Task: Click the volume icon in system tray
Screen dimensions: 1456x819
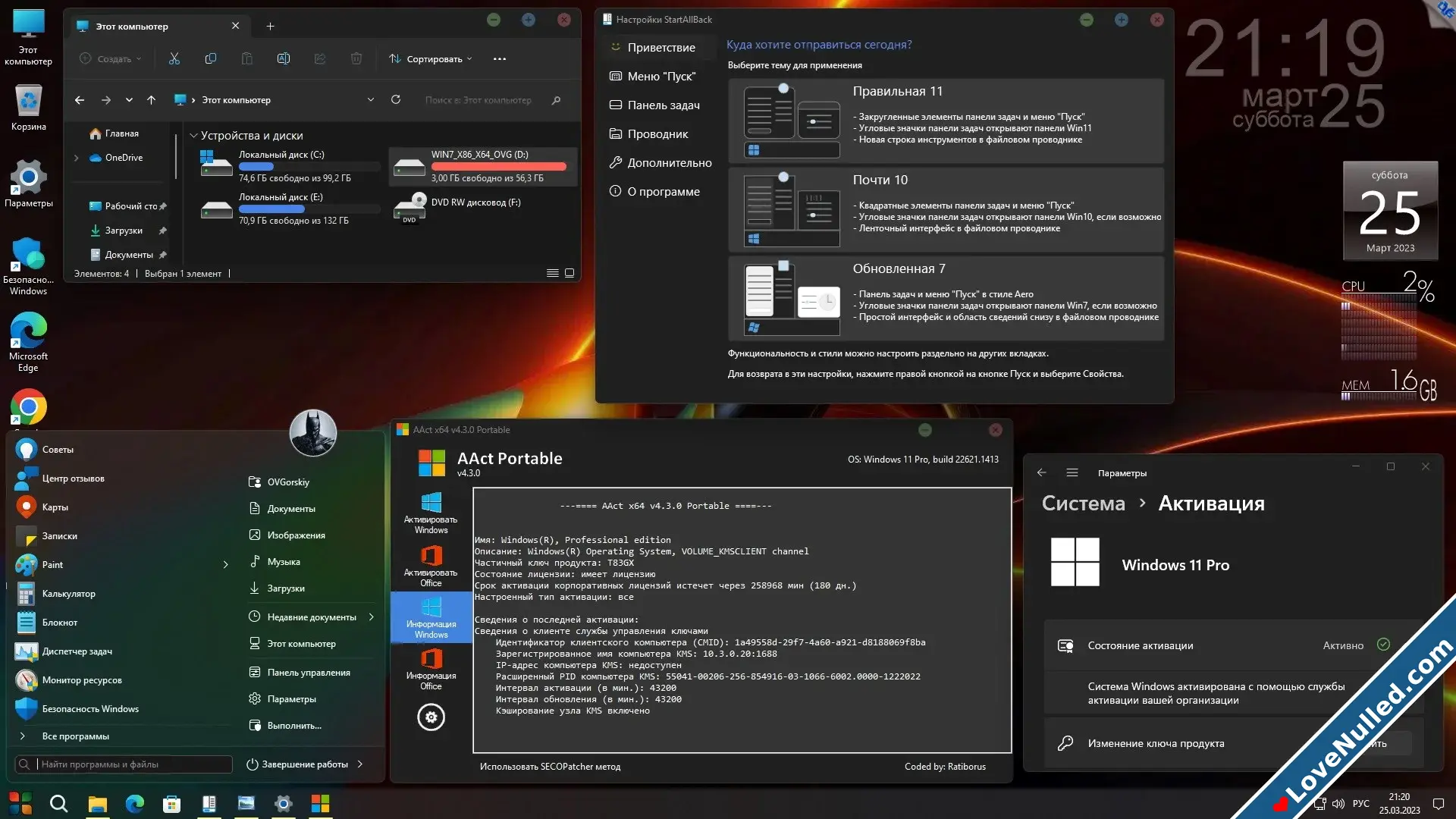Action: (x=1338, y=804)
